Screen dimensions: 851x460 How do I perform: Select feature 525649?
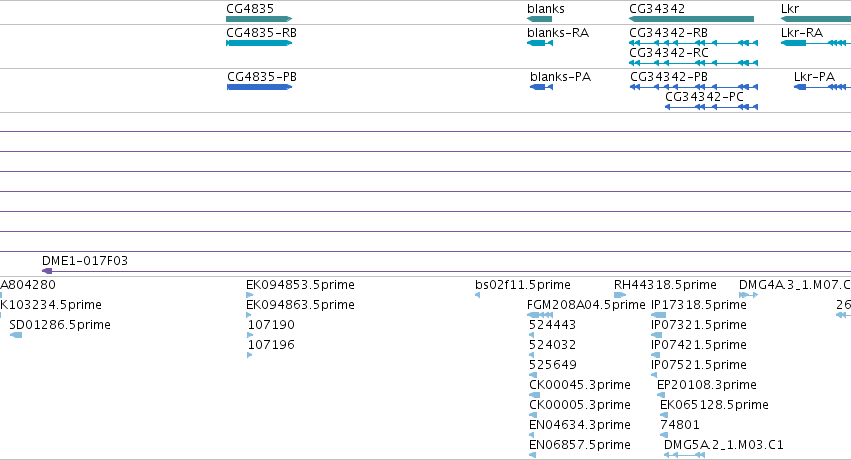coord(552,365)
